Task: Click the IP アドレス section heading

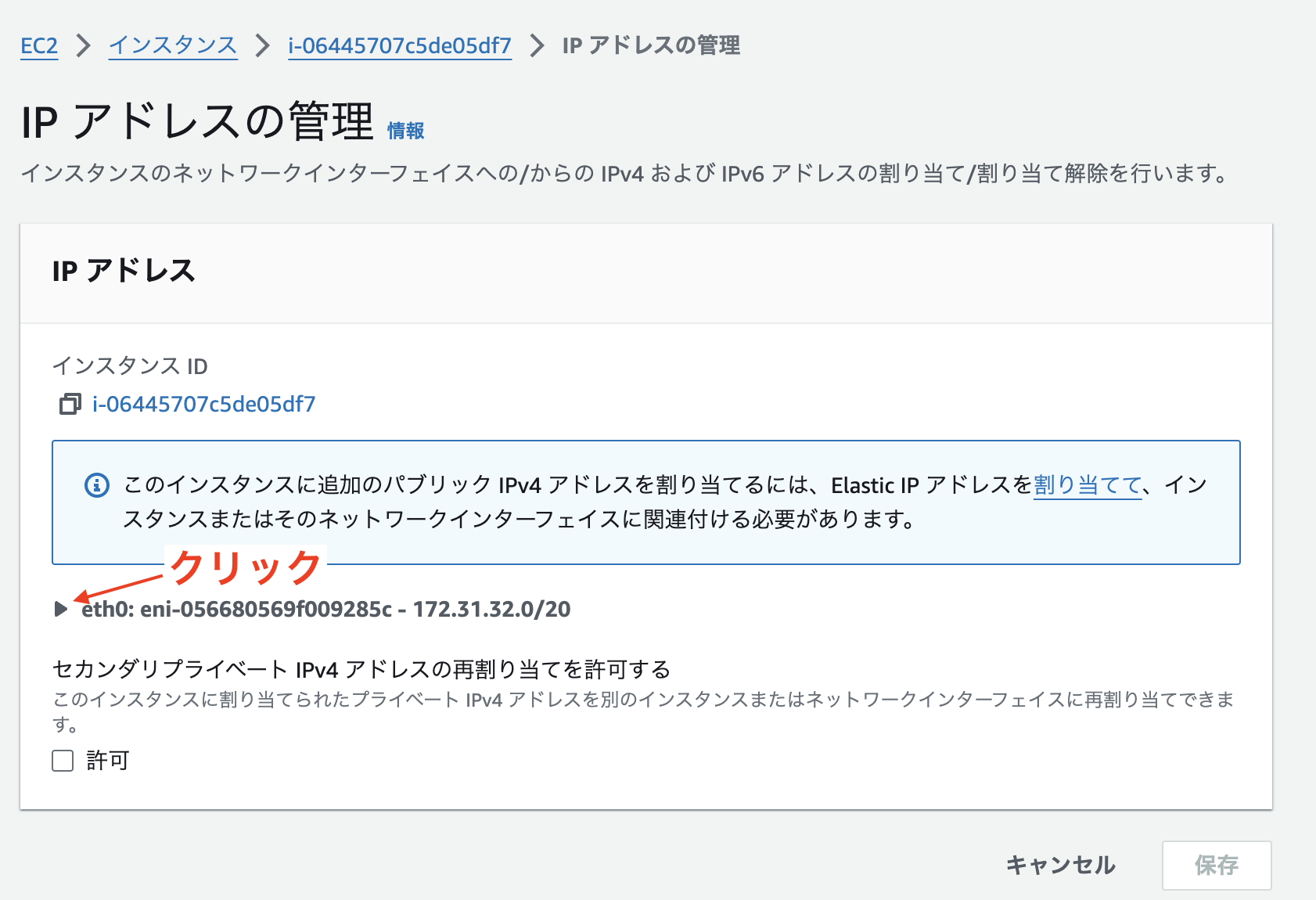Action: pos(124,272)
